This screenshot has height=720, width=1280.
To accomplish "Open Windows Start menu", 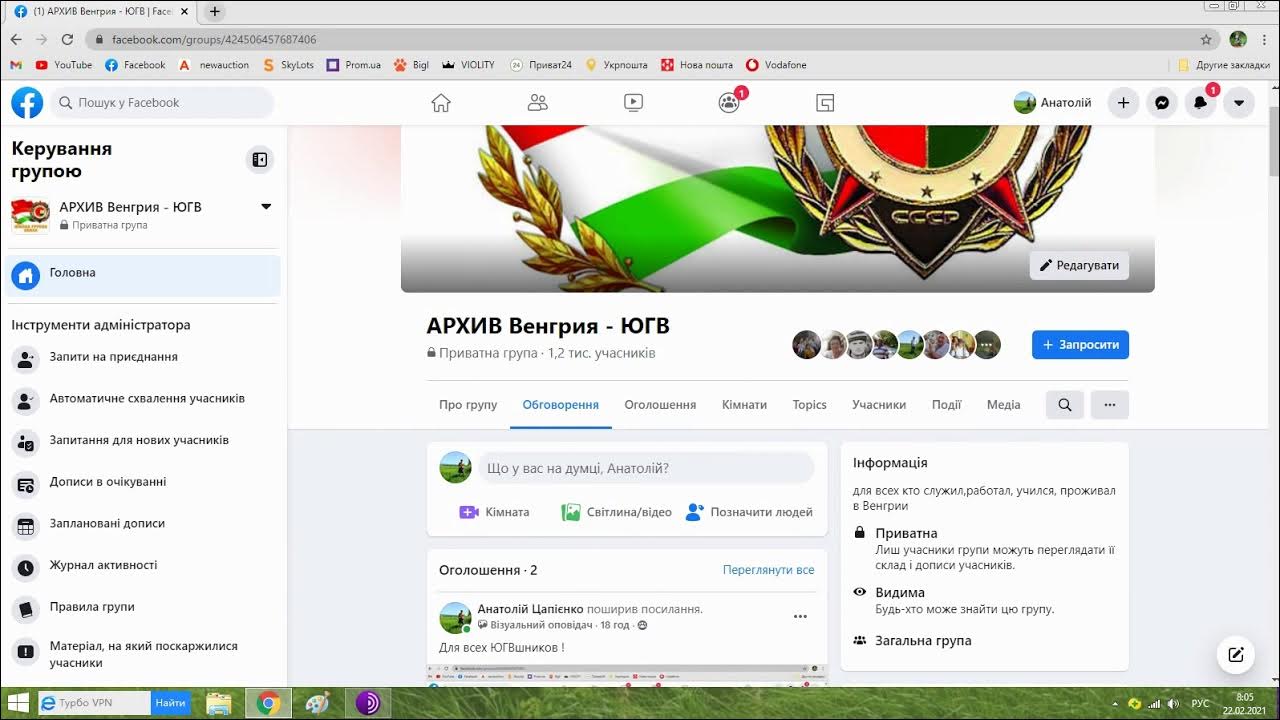I will [x=18, y=703].
